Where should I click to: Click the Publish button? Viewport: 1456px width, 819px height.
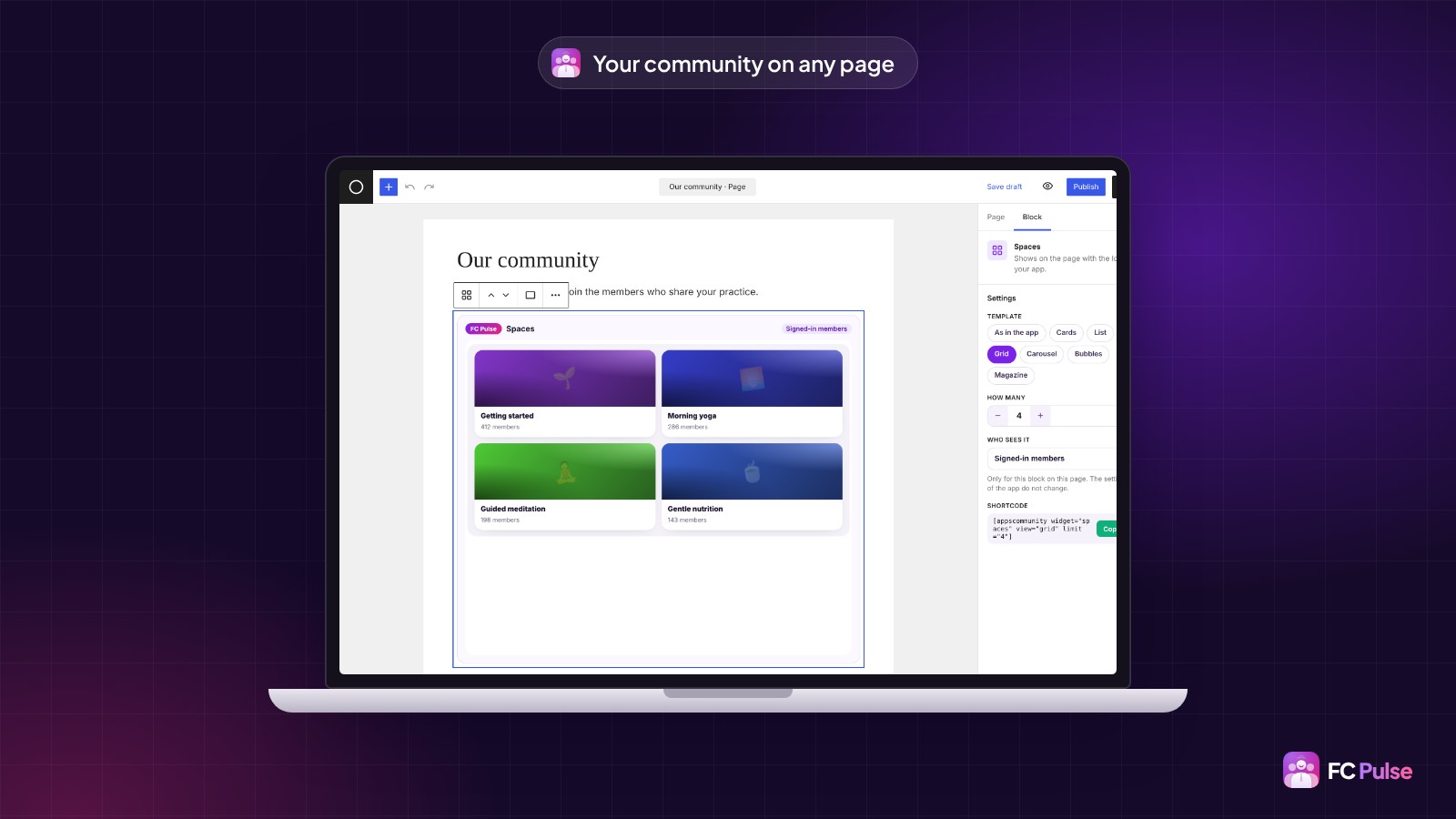click(x=1086, y=187)
